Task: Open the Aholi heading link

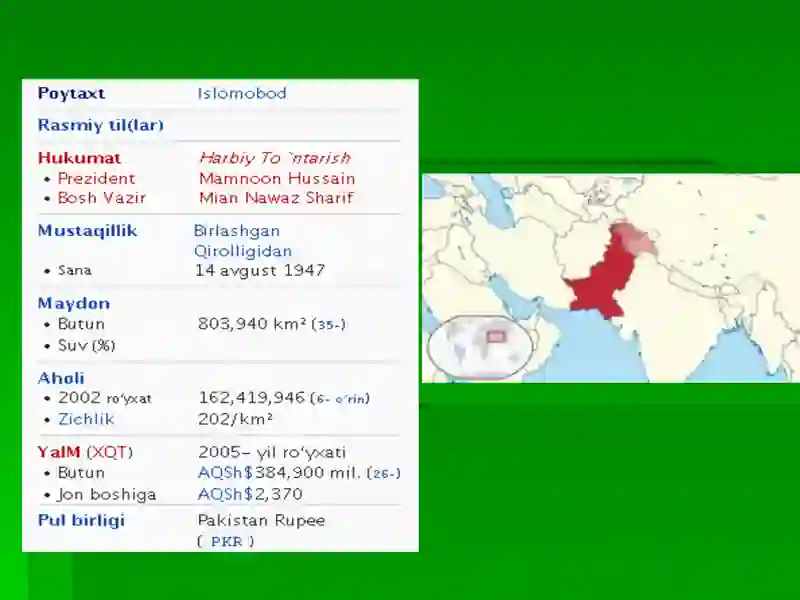Action: (x=61, y=379)
